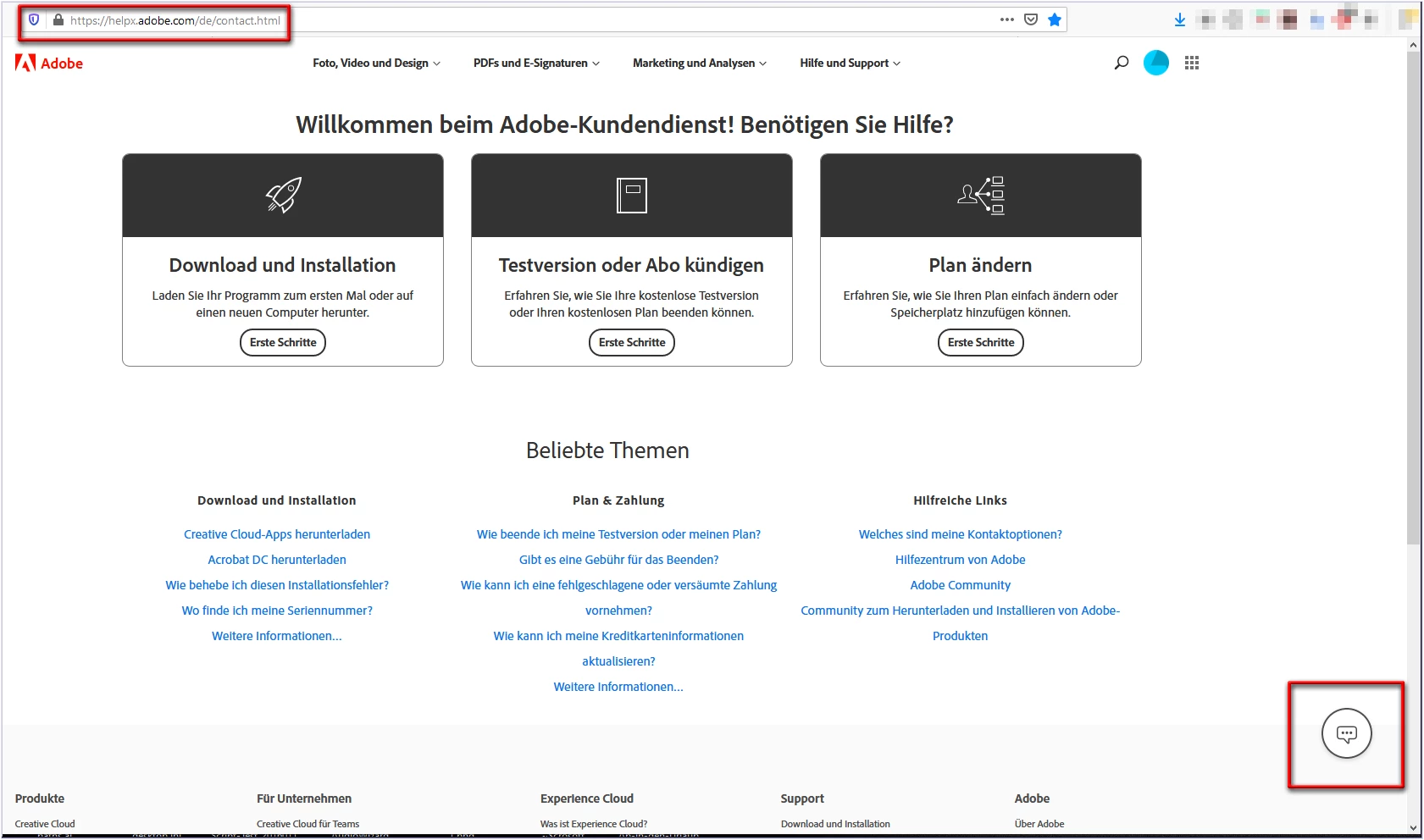Click footer Über Adobe link

(x=1039, y=824)
